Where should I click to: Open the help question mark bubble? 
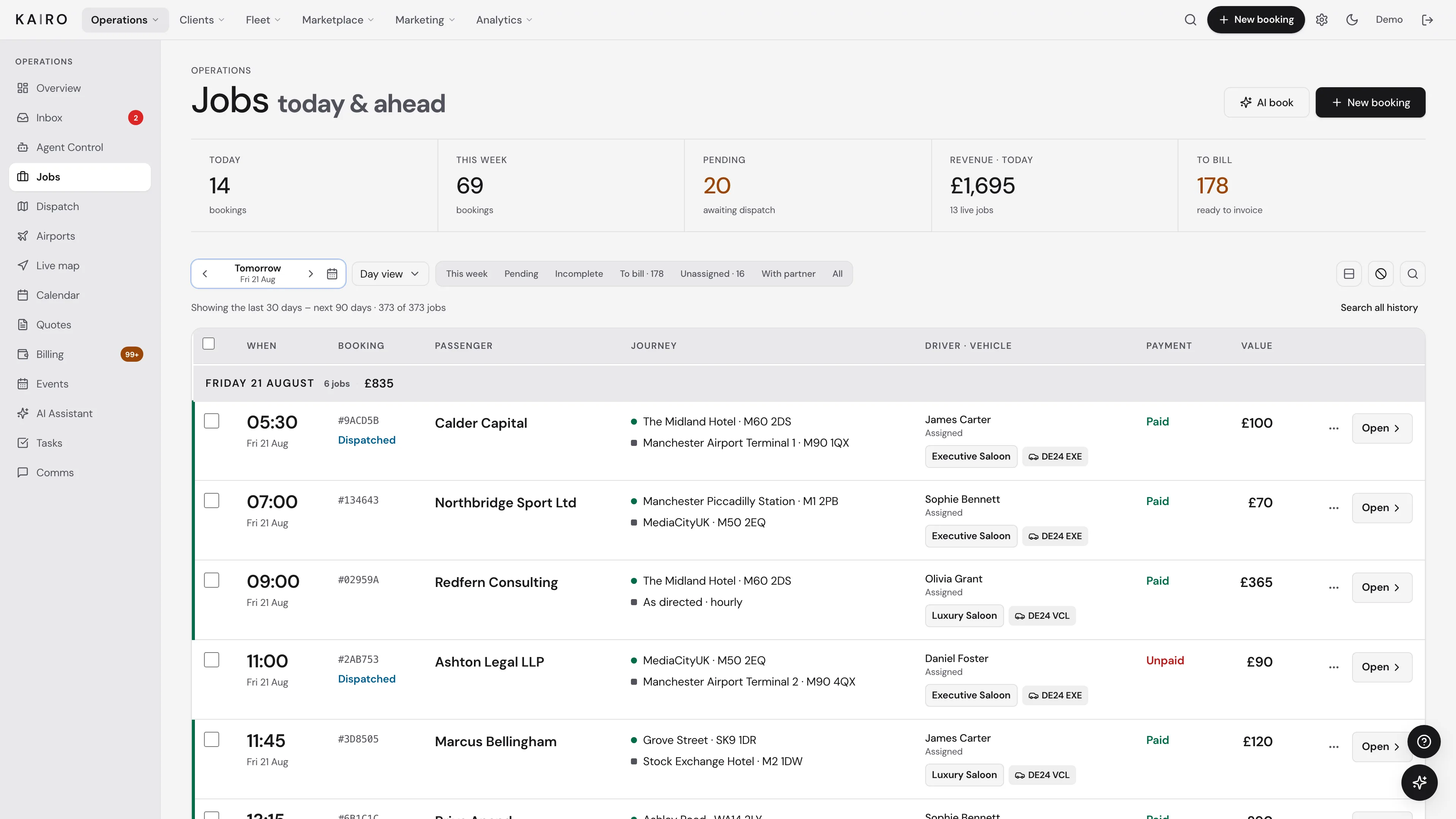click(1424, 742)
